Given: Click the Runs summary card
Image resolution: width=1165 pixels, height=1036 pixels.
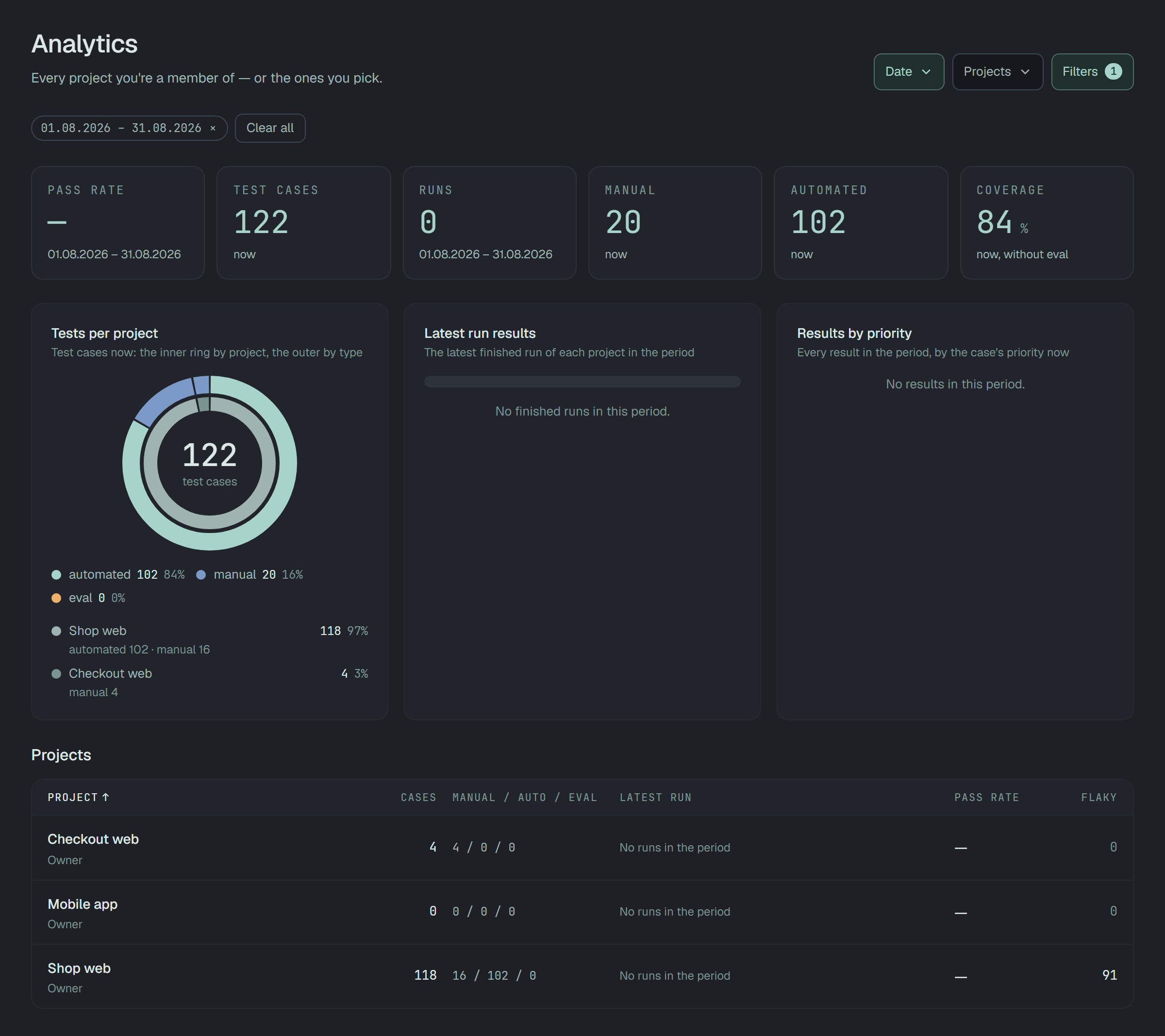Looking at the screenshot, I should (x=490, y=223).
